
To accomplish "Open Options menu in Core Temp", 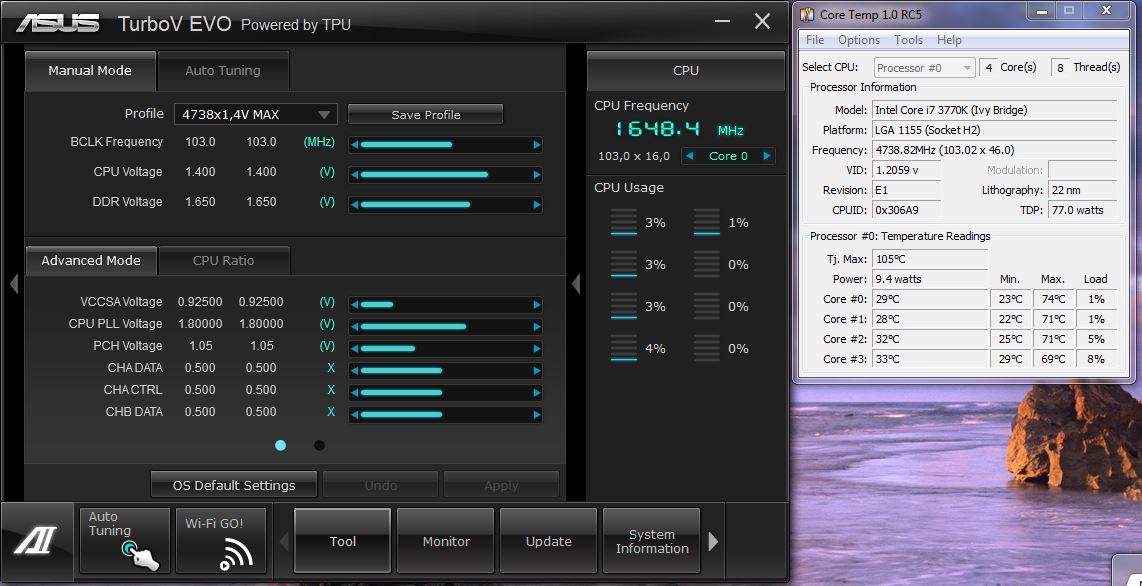I will pyautogui.click(x=859, y=40).
